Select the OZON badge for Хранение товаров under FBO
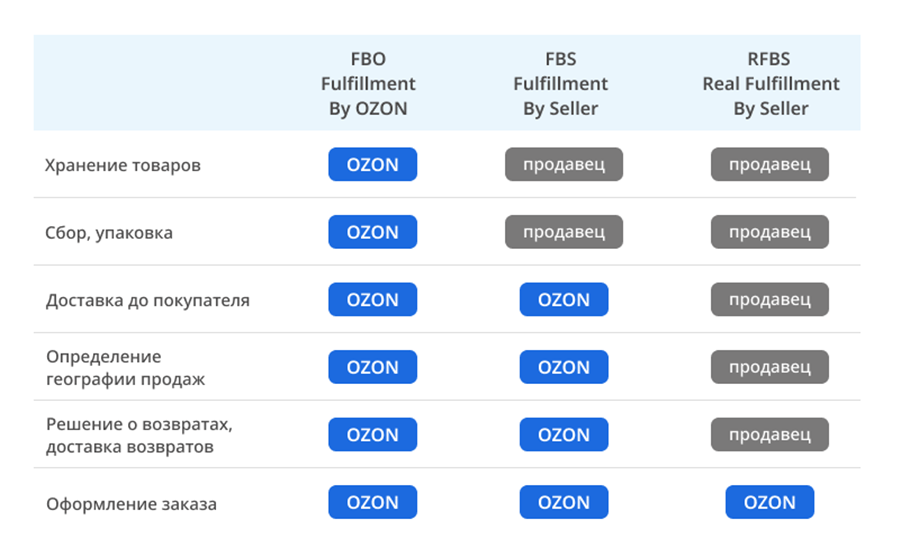This screenshot has width=900, height=546. (373, 164)
